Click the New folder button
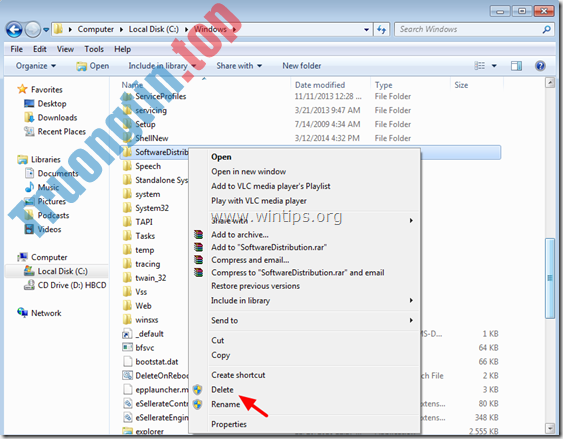 point(302,66)
